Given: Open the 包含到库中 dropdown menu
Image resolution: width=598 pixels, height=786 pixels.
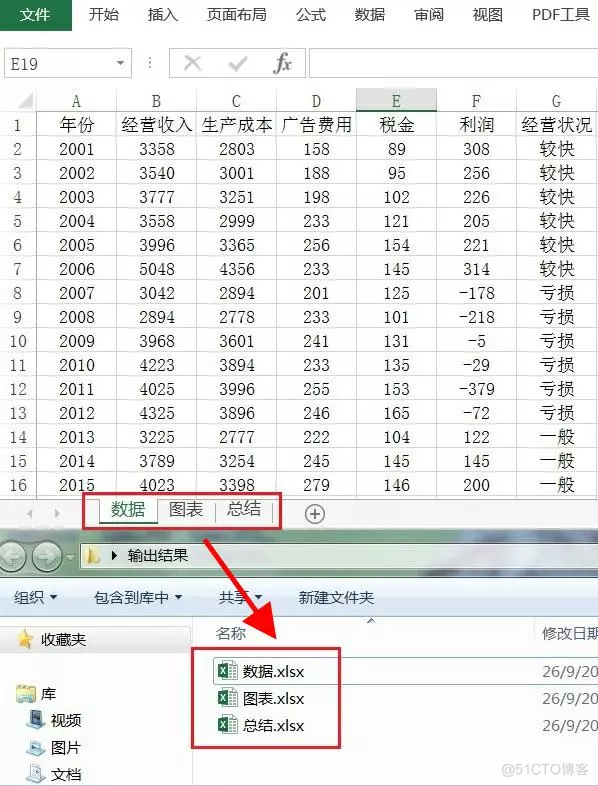Looking at the screenshot, I should [138, 597].
